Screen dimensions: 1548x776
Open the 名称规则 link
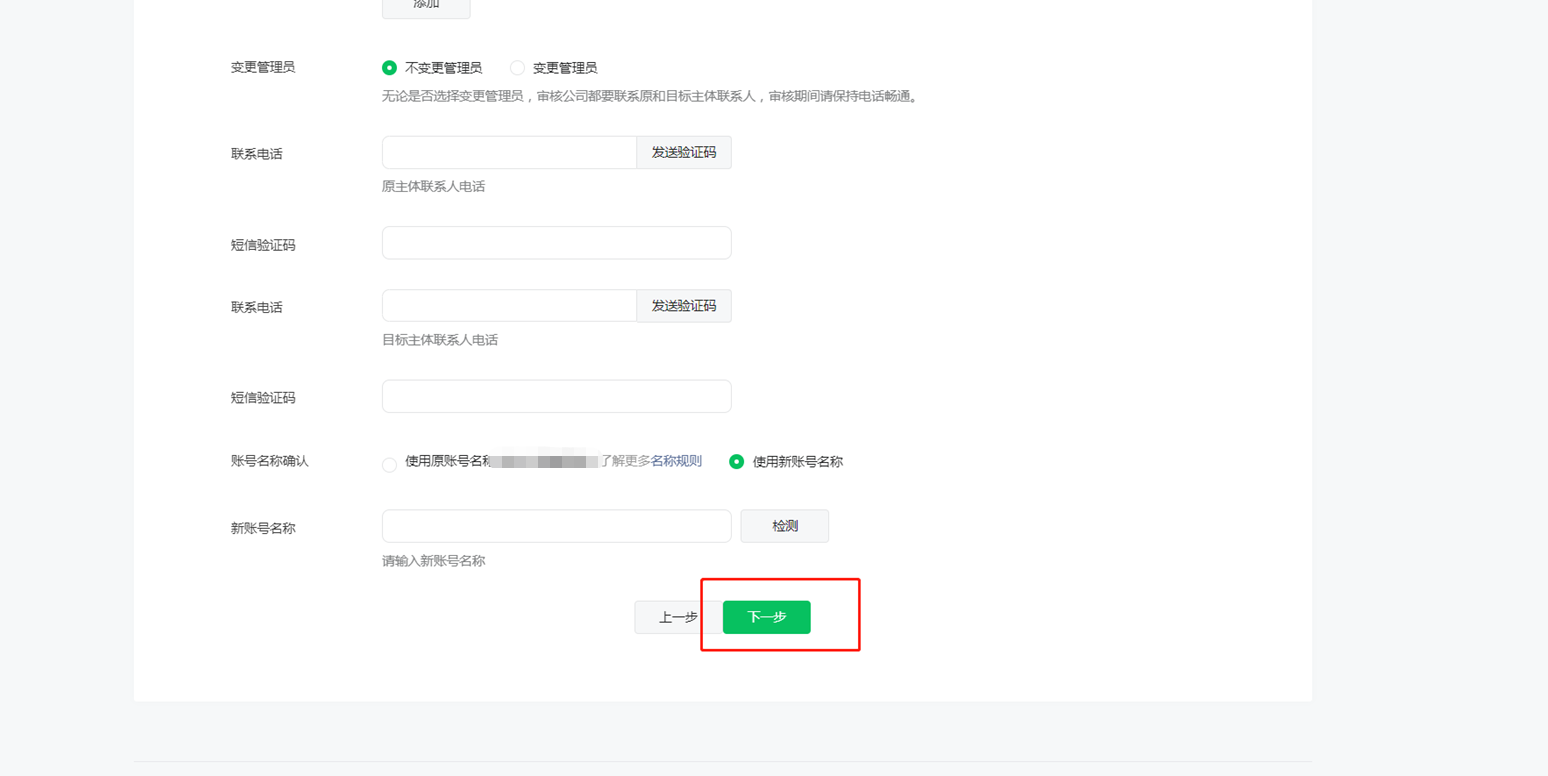point(676,461)
